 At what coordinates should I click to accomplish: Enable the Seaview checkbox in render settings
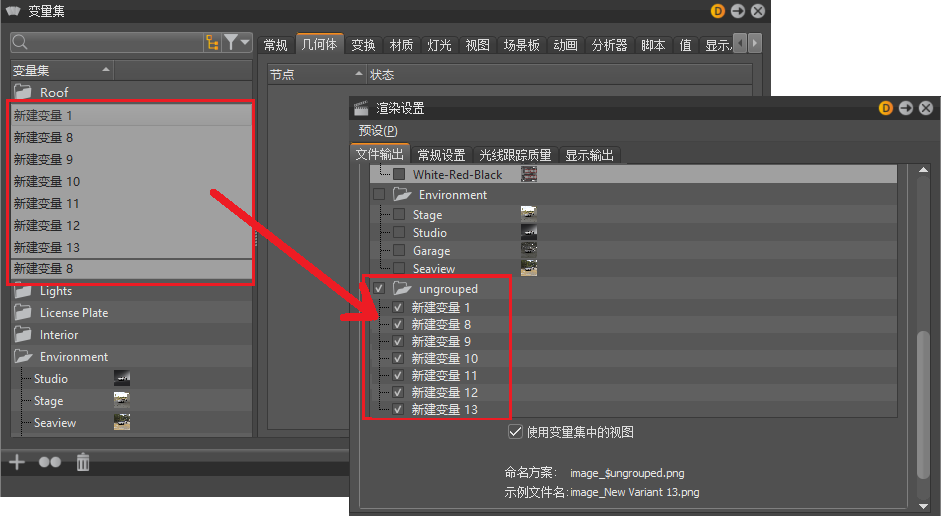(399, 268)
